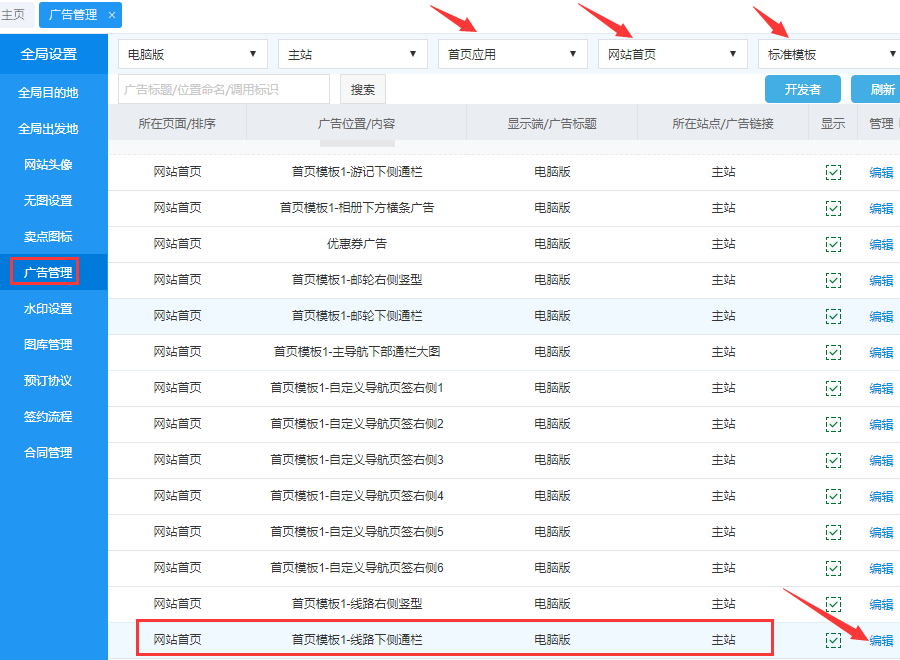Toggle display checkbox for 首页模板1-游记下侧通栏
Viewport: 900px width, 660px height.
pos(833,172)
